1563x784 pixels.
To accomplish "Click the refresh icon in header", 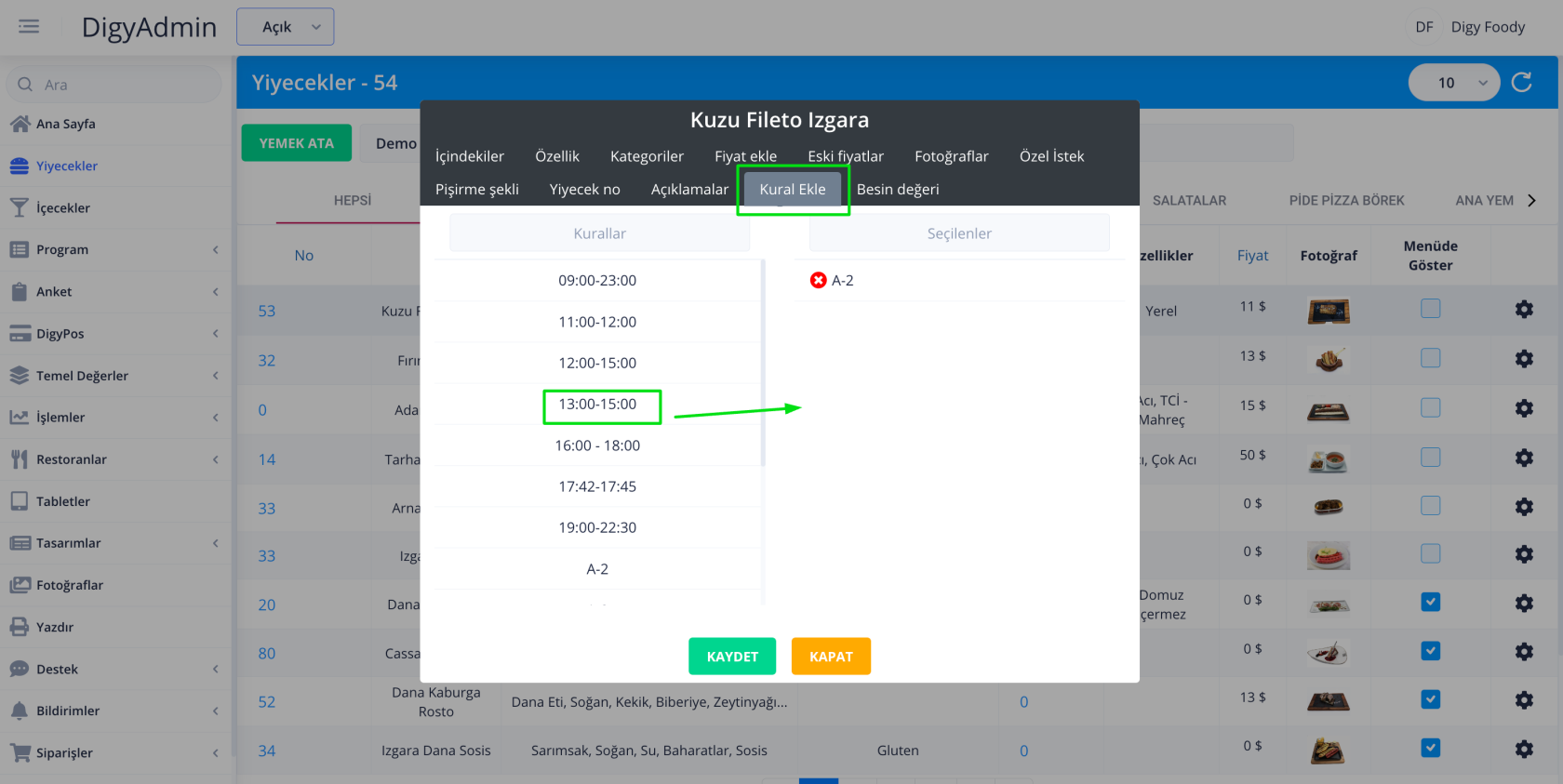I will click(x=1521, y=83).
